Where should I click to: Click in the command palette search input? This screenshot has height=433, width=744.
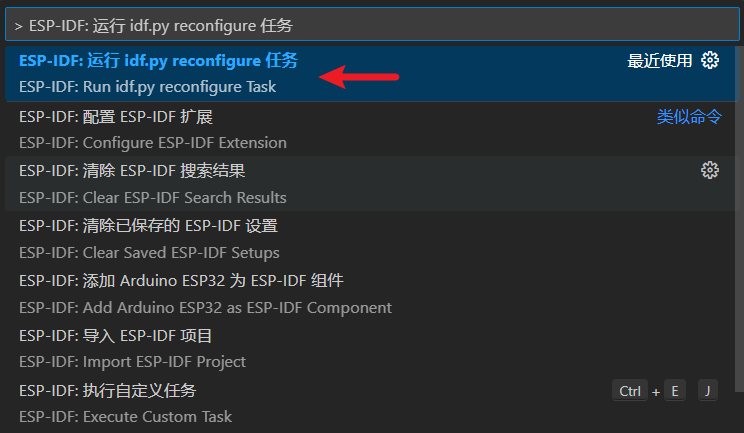pos(371,24)
